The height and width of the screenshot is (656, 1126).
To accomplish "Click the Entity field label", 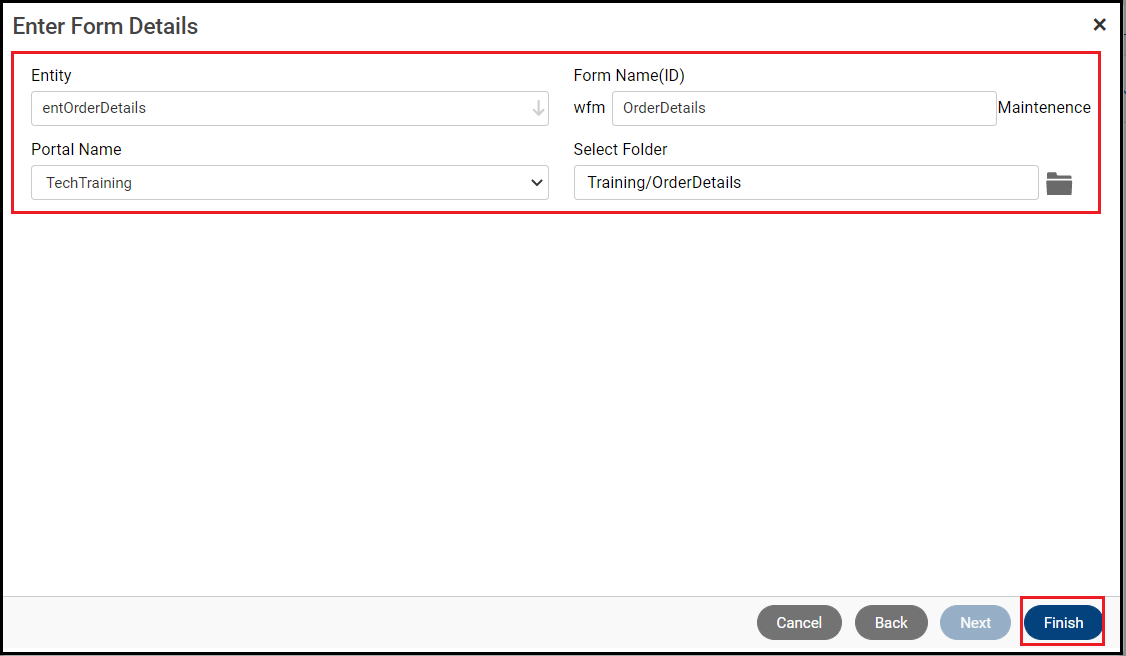I will [51, 75].
